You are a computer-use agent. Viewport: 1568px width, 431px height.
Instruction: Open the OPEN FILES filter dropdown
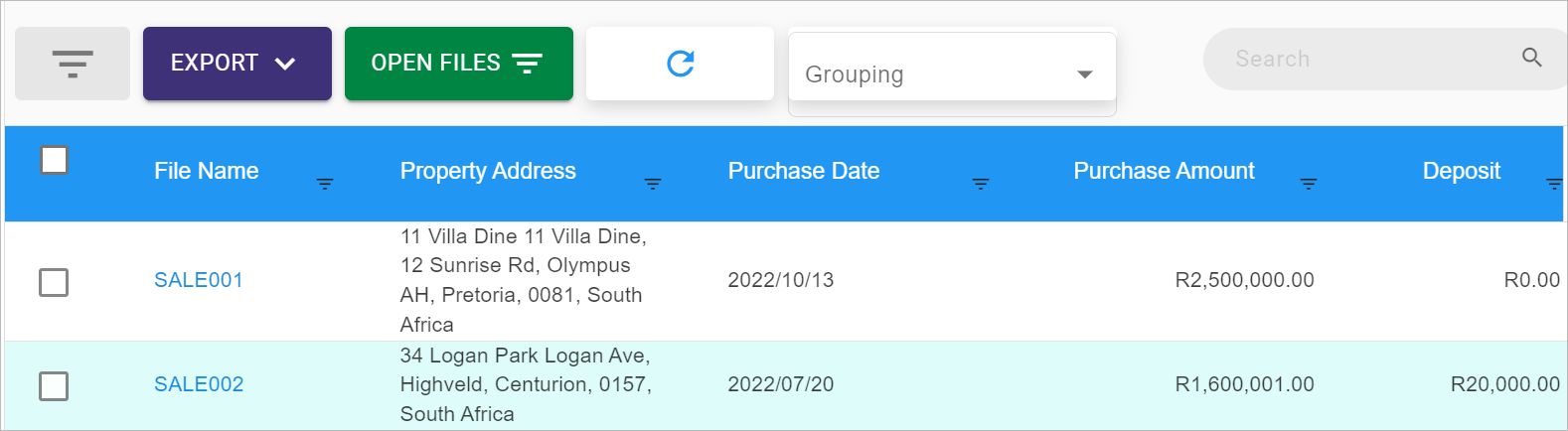pos(459,64)
